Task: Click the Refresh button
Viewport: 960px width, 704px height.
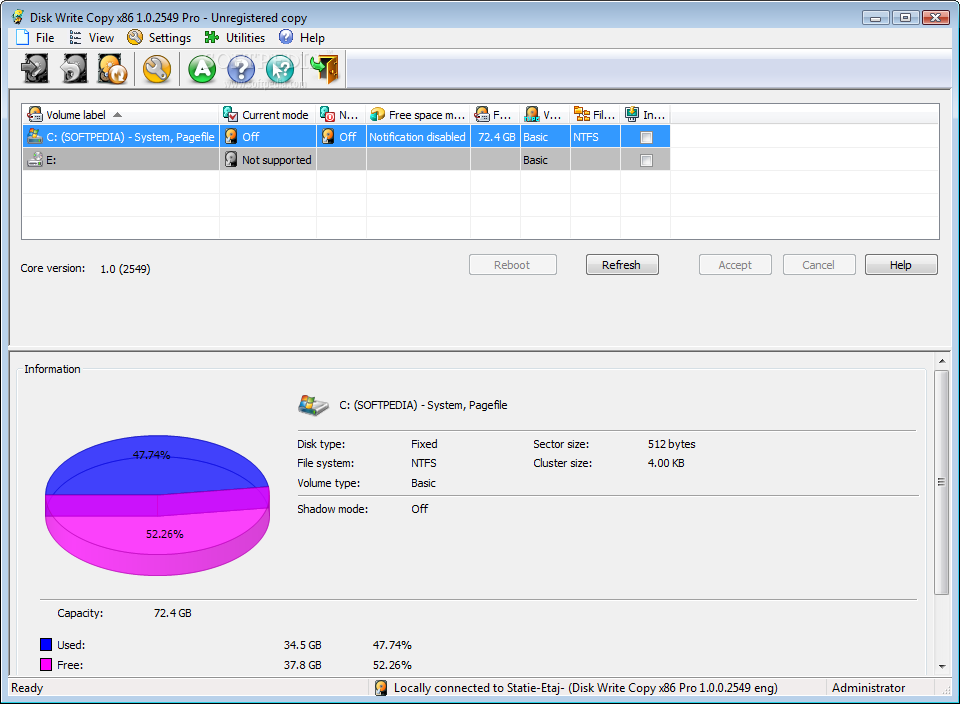Action: (621, 265)
